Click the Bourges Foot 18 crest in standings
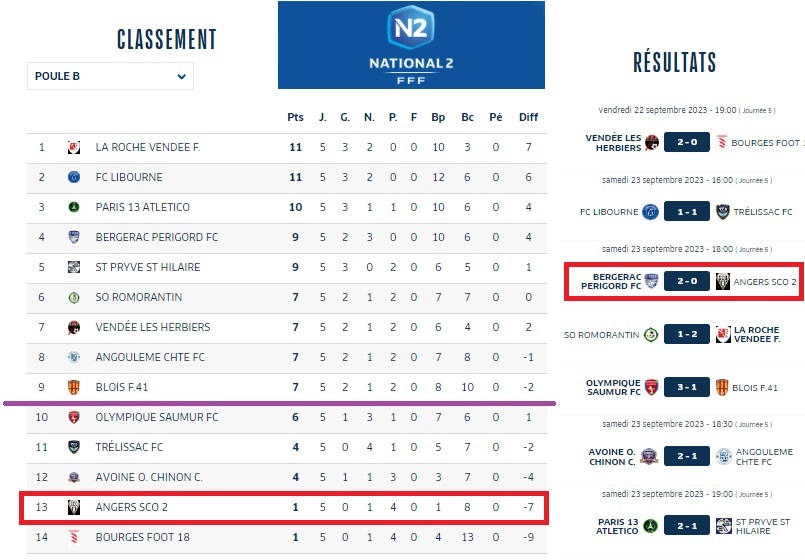The height and width of the screenshot is (560, 805). [x=74, y=537]
